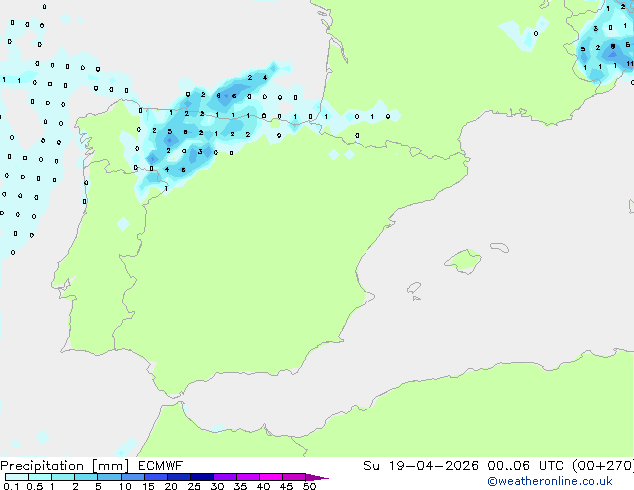634x490 pixels.
Task: Open the weatheronline.co.uk copyright link
Action: tap(550, 481)
